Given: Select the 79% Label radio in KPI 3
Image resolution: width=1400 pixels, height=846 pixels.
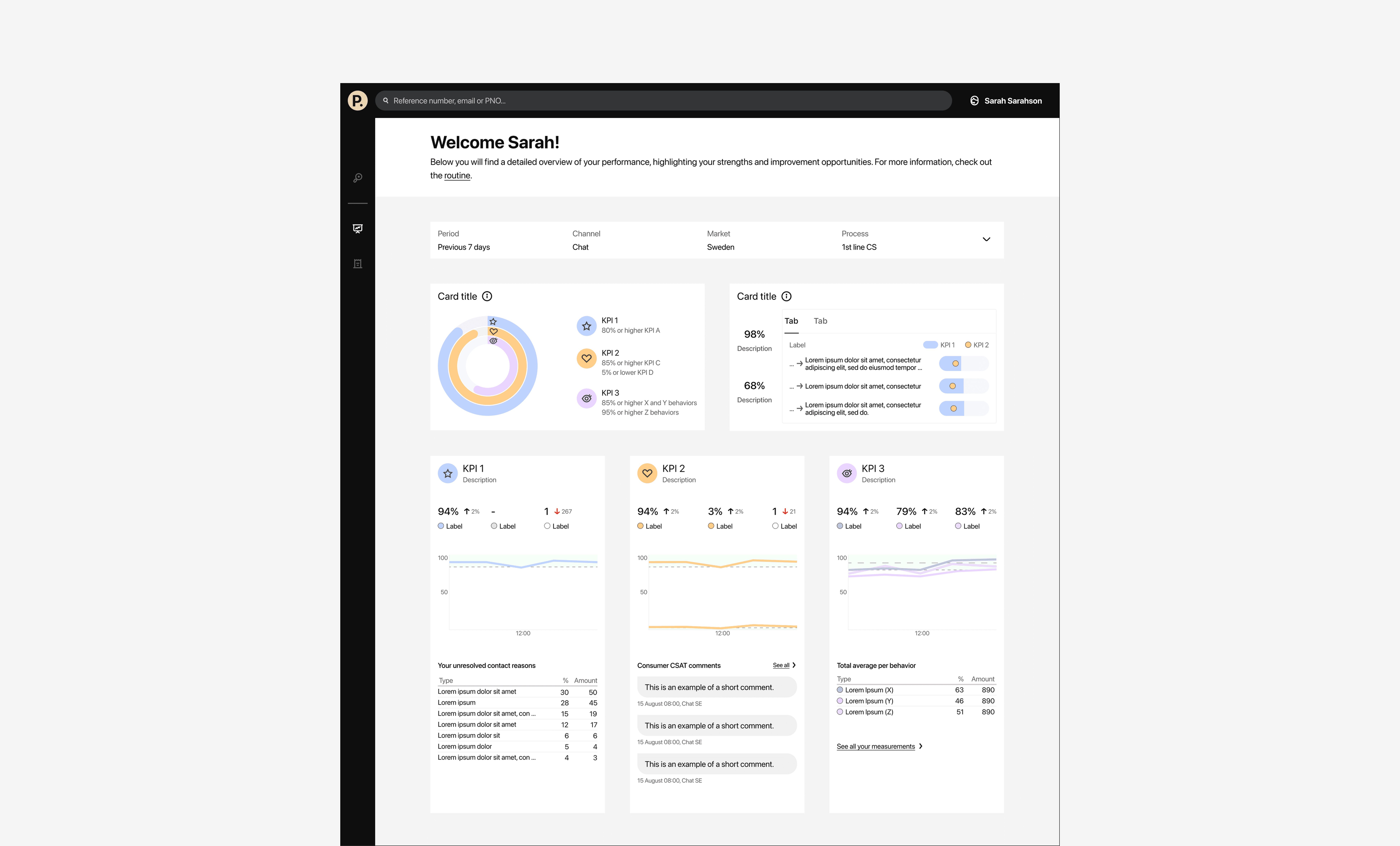Looking at the screenshot, I should [x=899, y=526].
